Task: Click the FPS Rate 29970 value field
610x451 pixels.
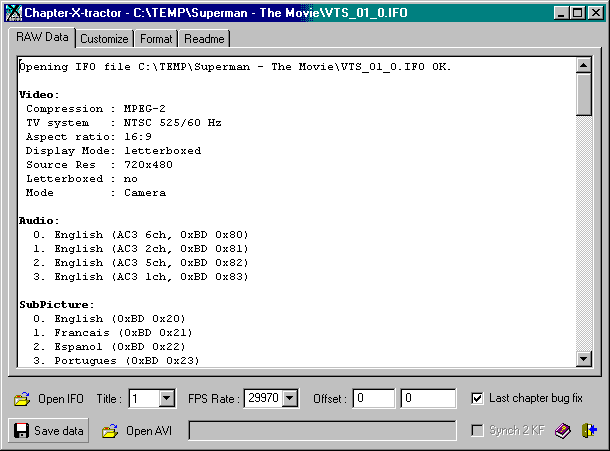Action: (x=264, y=398)
